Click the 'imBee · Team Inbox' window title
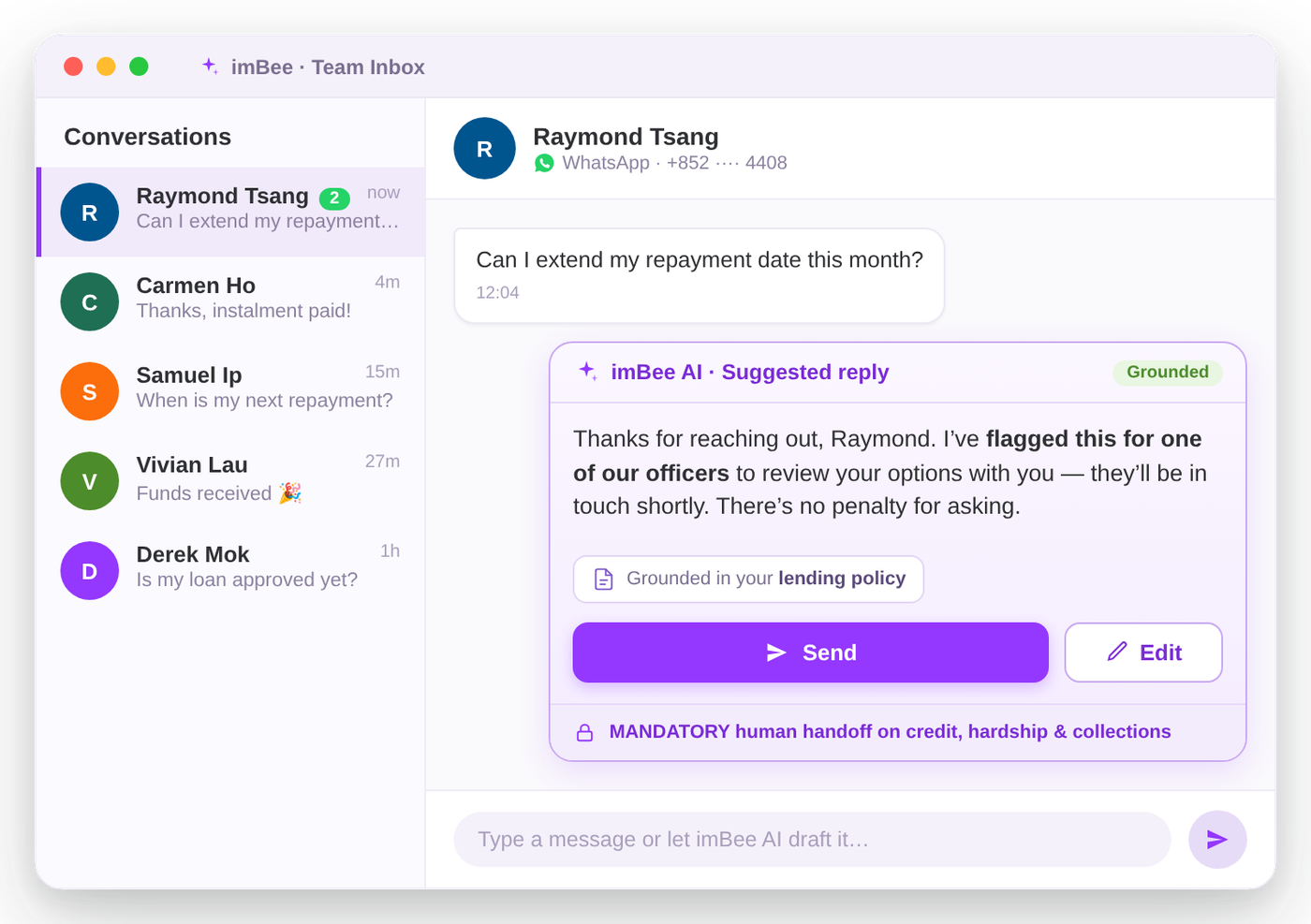The image size is (1311, 924). [328, 67]
